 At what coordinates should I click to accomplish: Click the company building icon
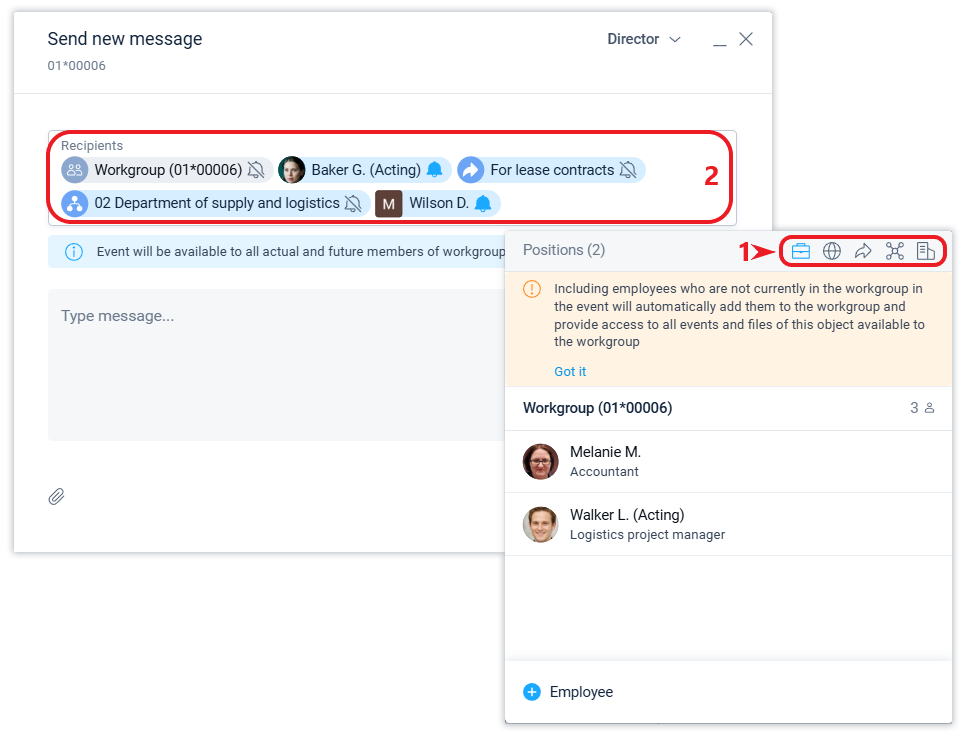click(925, 251)
